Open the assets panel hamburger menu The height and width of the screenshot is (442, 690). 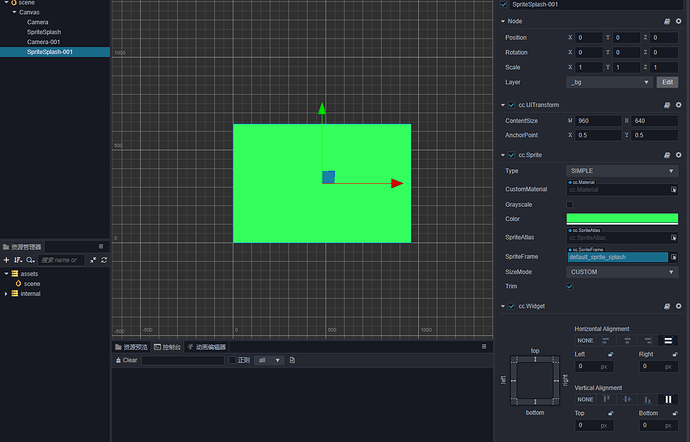tap(101, 247)
